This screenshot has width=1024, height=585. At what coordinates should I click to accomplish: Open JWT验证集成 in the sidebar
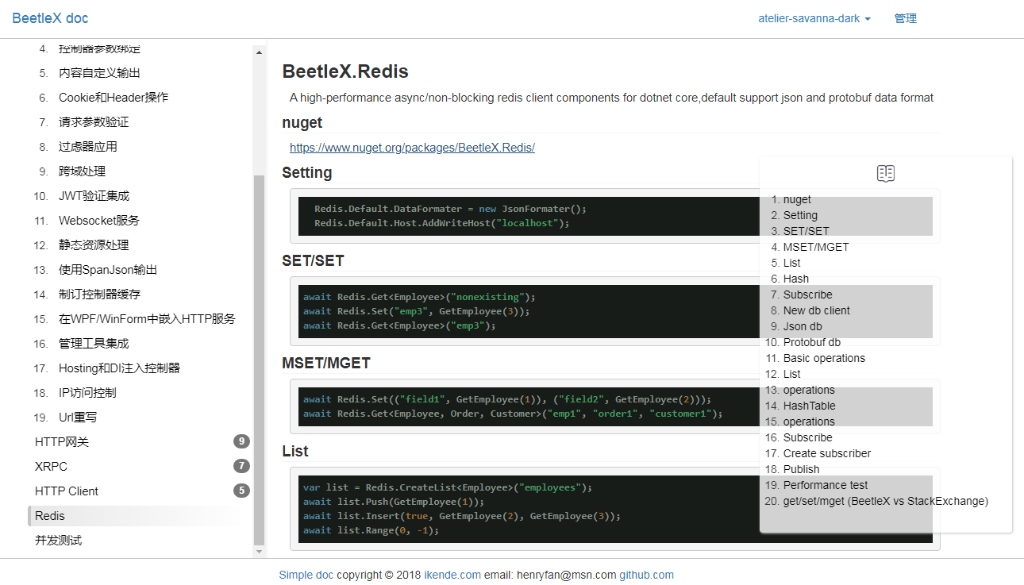pos(94,196)
